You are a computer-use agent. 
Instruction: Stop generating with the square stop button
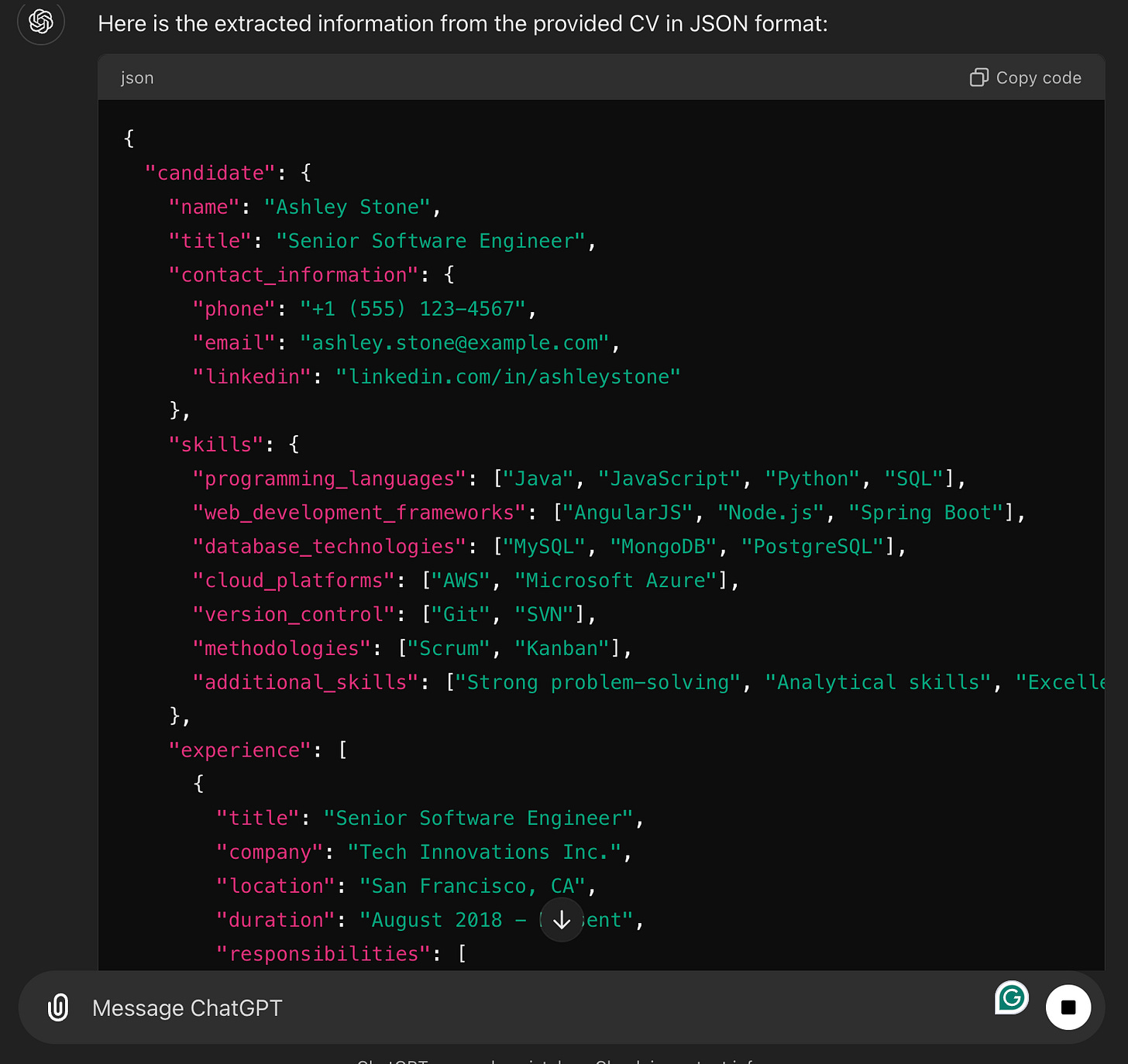click(x=1068, y=1007)
